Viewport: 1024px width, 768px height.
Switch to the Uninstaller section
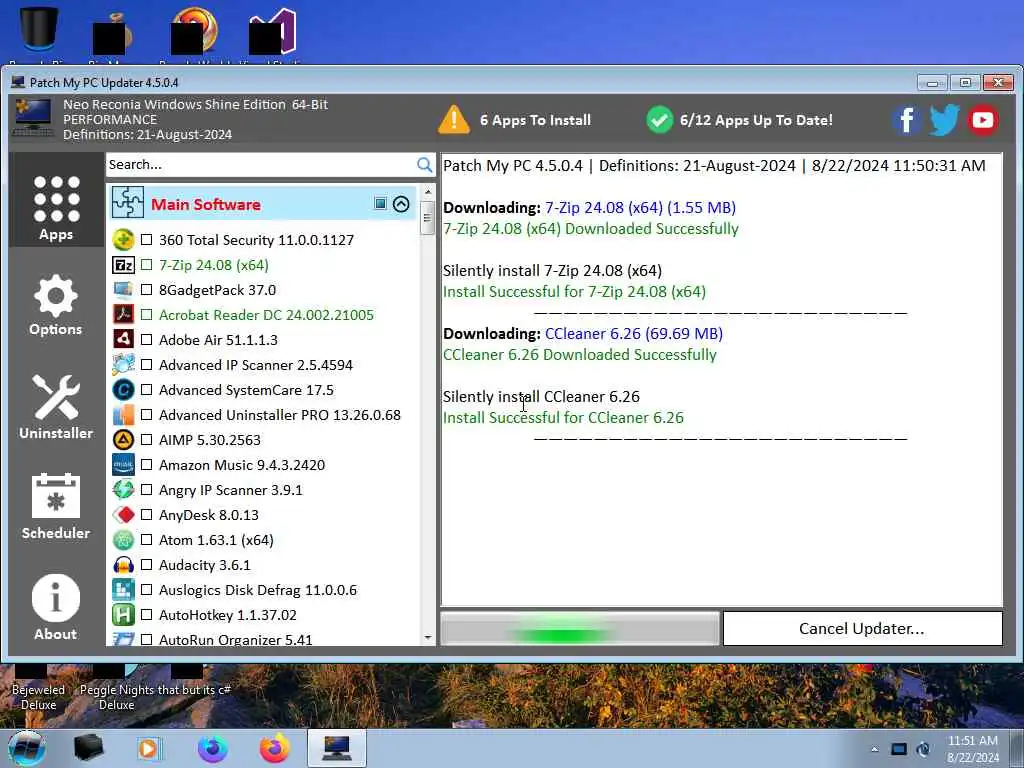click(56, 408)
